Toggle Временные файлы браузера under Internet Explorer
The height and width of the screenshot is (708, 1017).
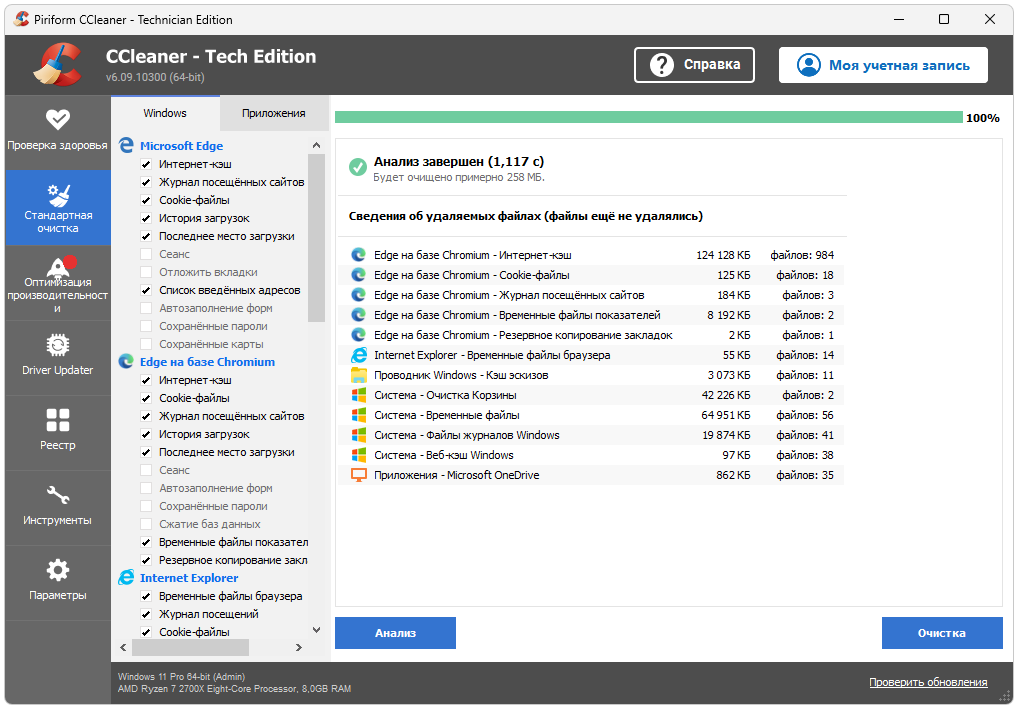[x=146, y=596]
